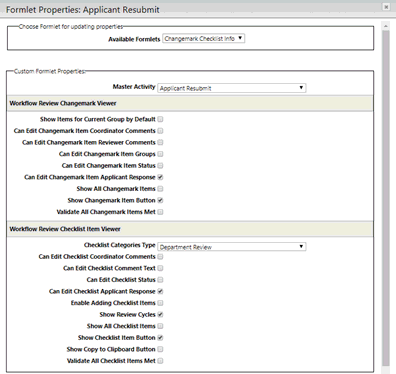
Task: Uncheck Can Edit Checklist Applicant Response
Action: (160, 291)
